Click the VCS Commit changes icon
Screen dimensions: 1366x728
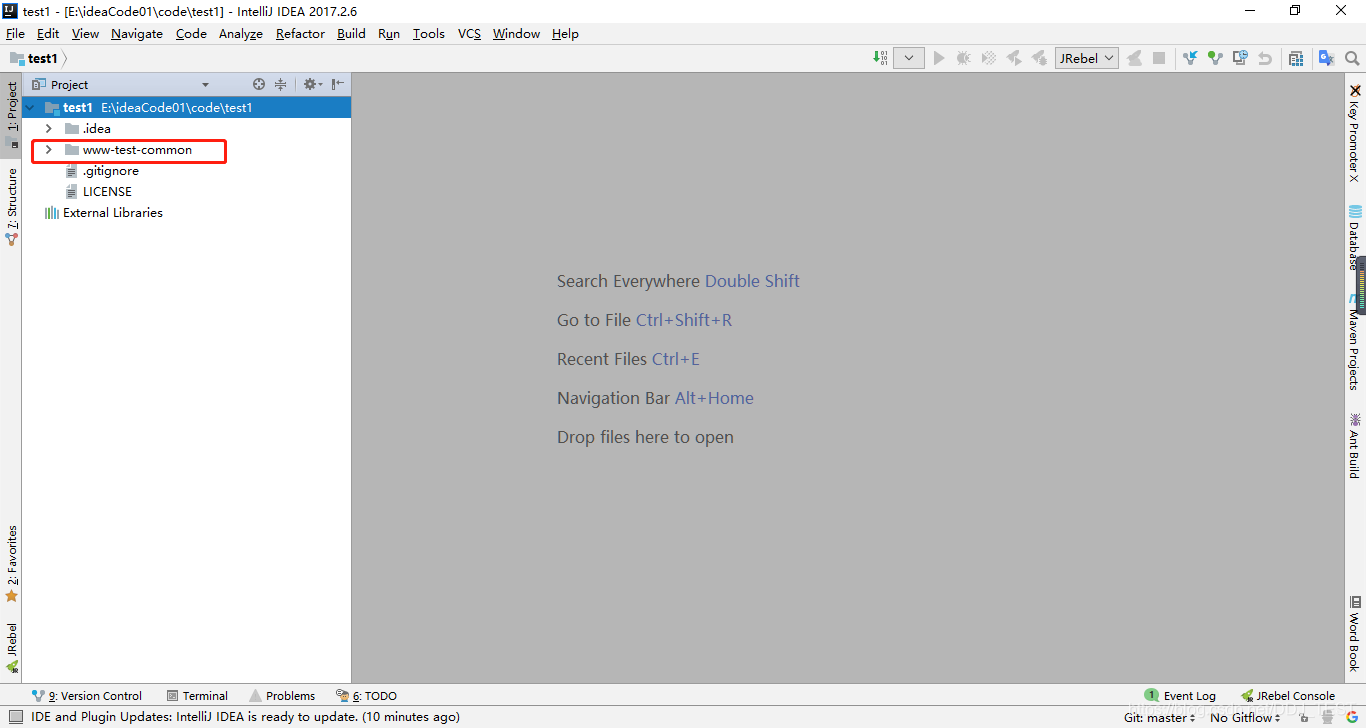[x=1215, y=58]
